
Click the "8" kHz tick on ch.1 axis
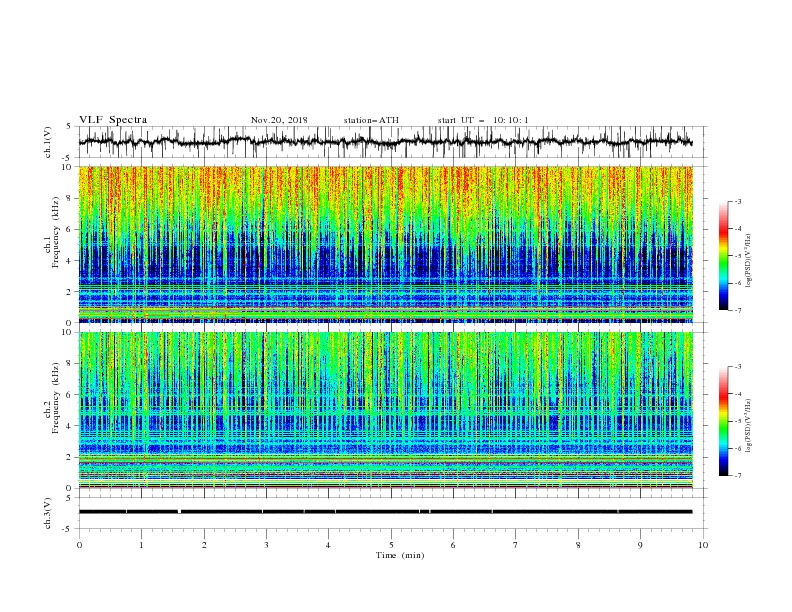click(70, 198)
